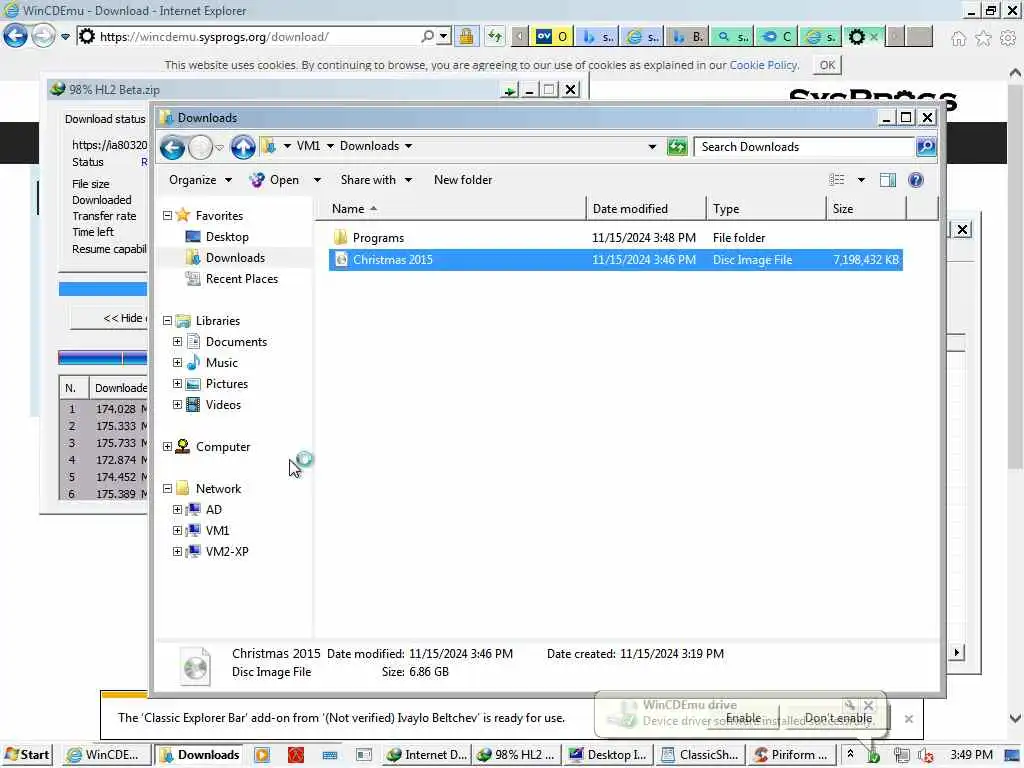Viewport: 1024px width, 768px height.
Task: Sort files by the Name column
Action: (451, 209)
